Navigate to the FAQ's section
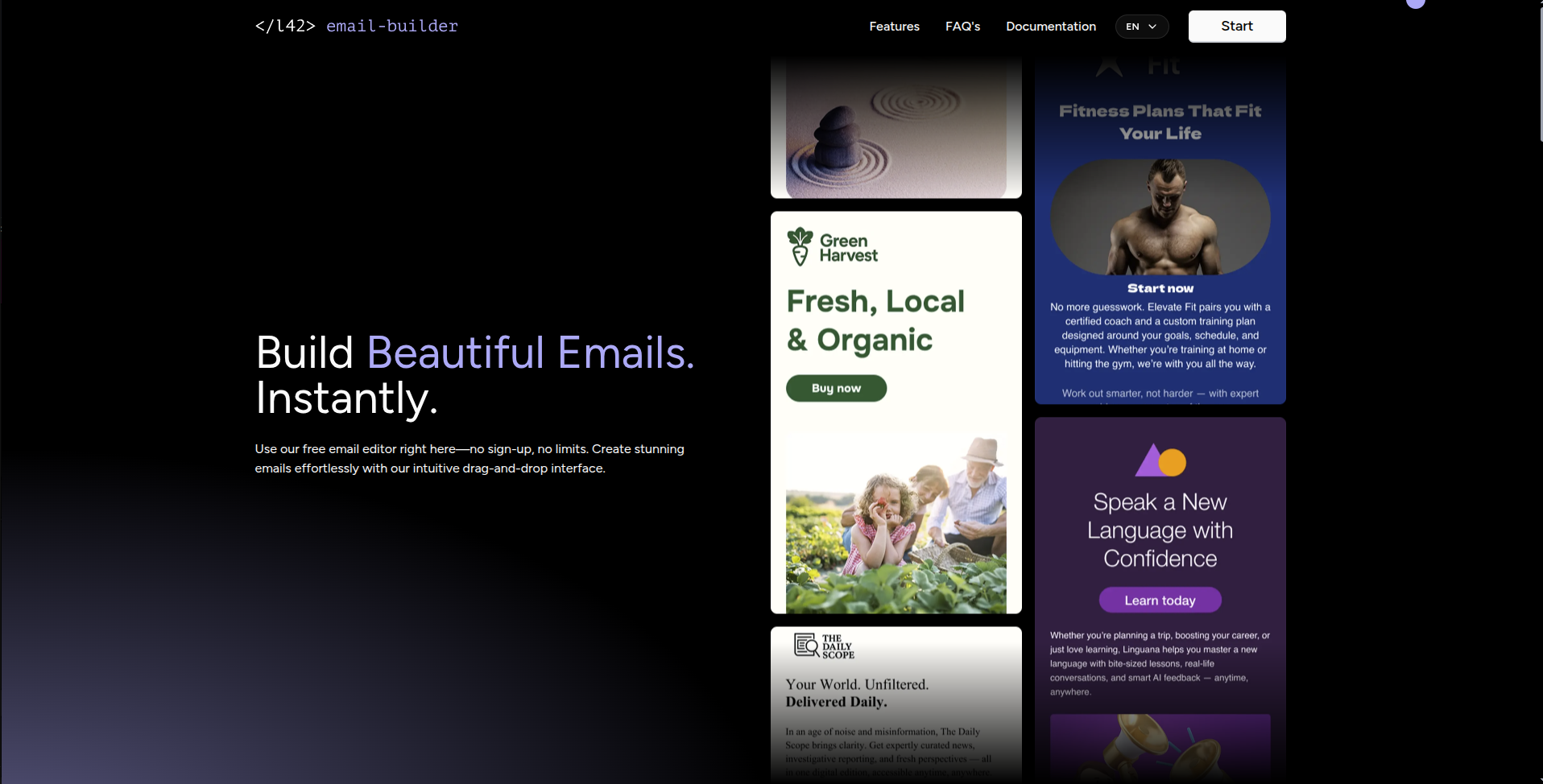This screenshot has width=1543, height=784. (963, 26)
